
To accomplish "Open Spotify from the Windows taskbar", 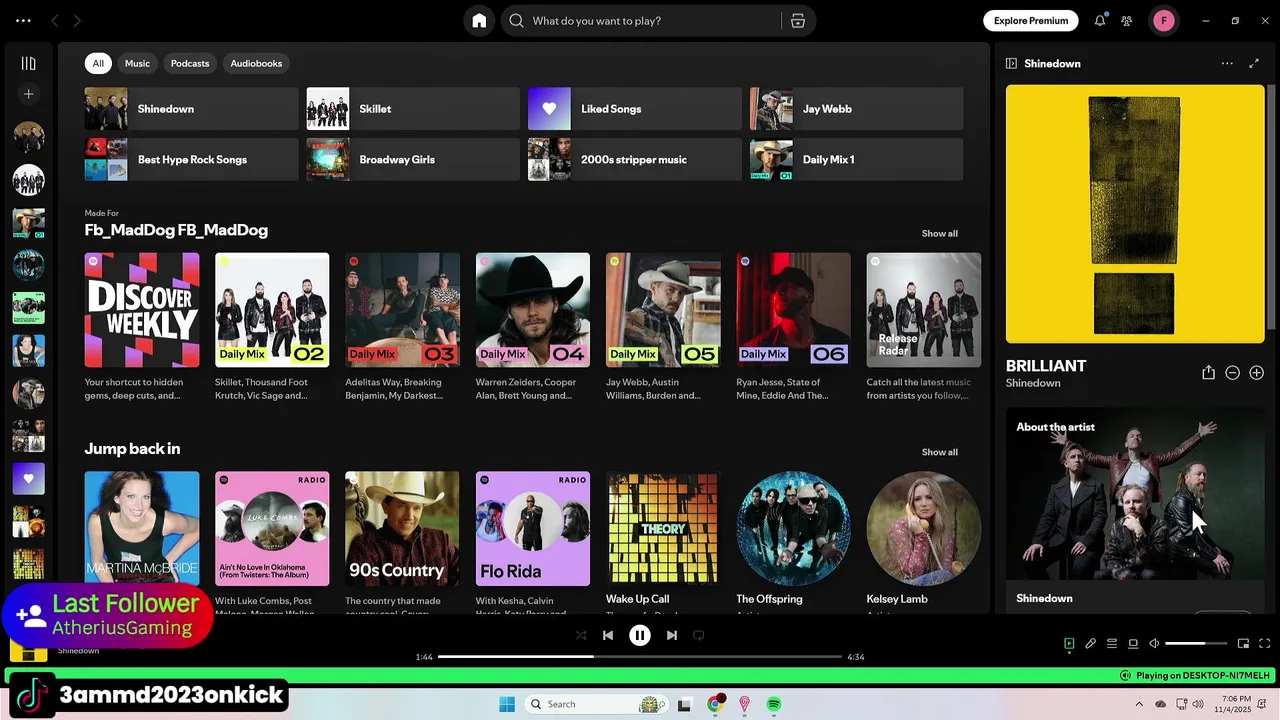I will [x=774, y=704].
